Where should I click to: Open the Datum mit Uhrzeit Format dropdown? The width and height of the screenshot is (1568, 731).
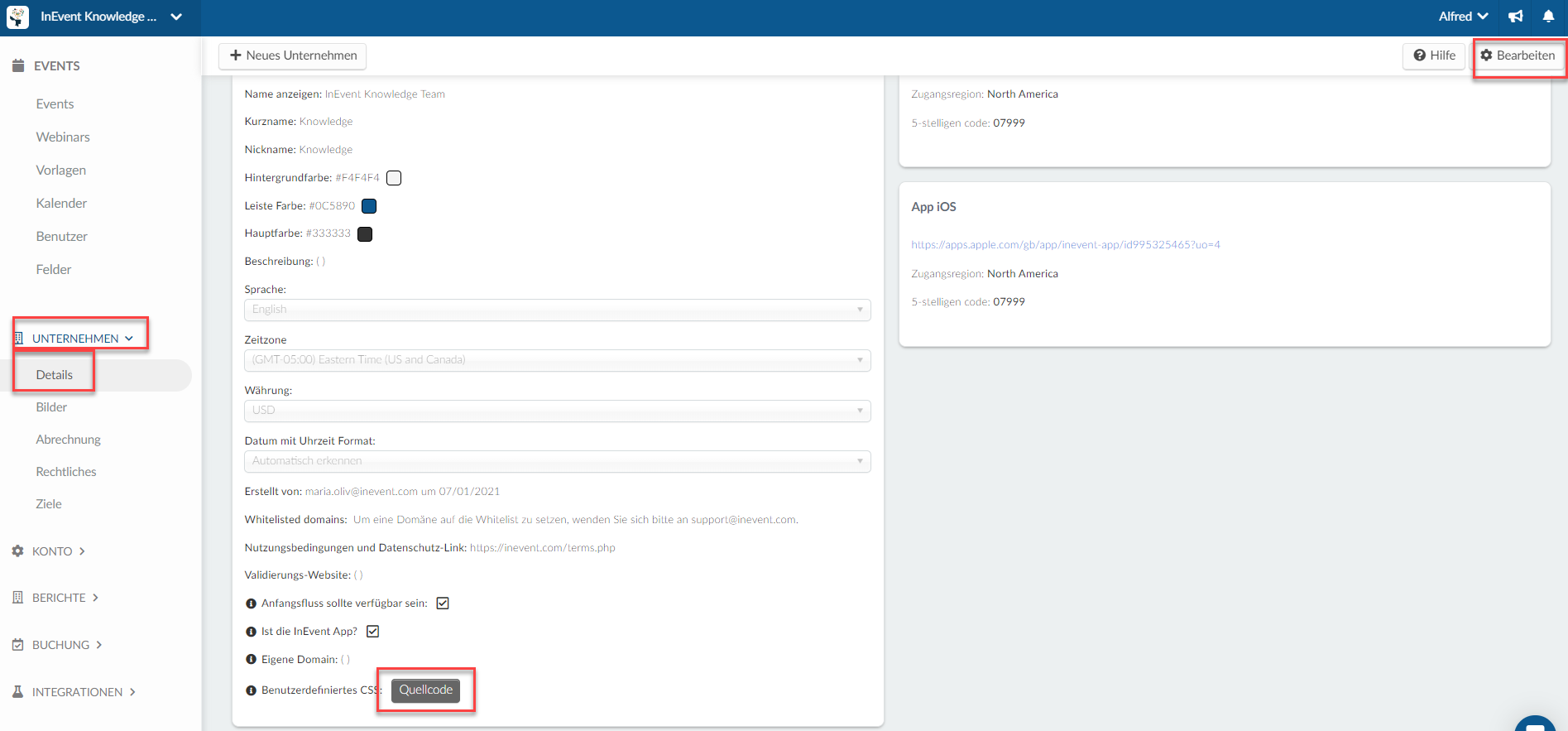point(557,461)
